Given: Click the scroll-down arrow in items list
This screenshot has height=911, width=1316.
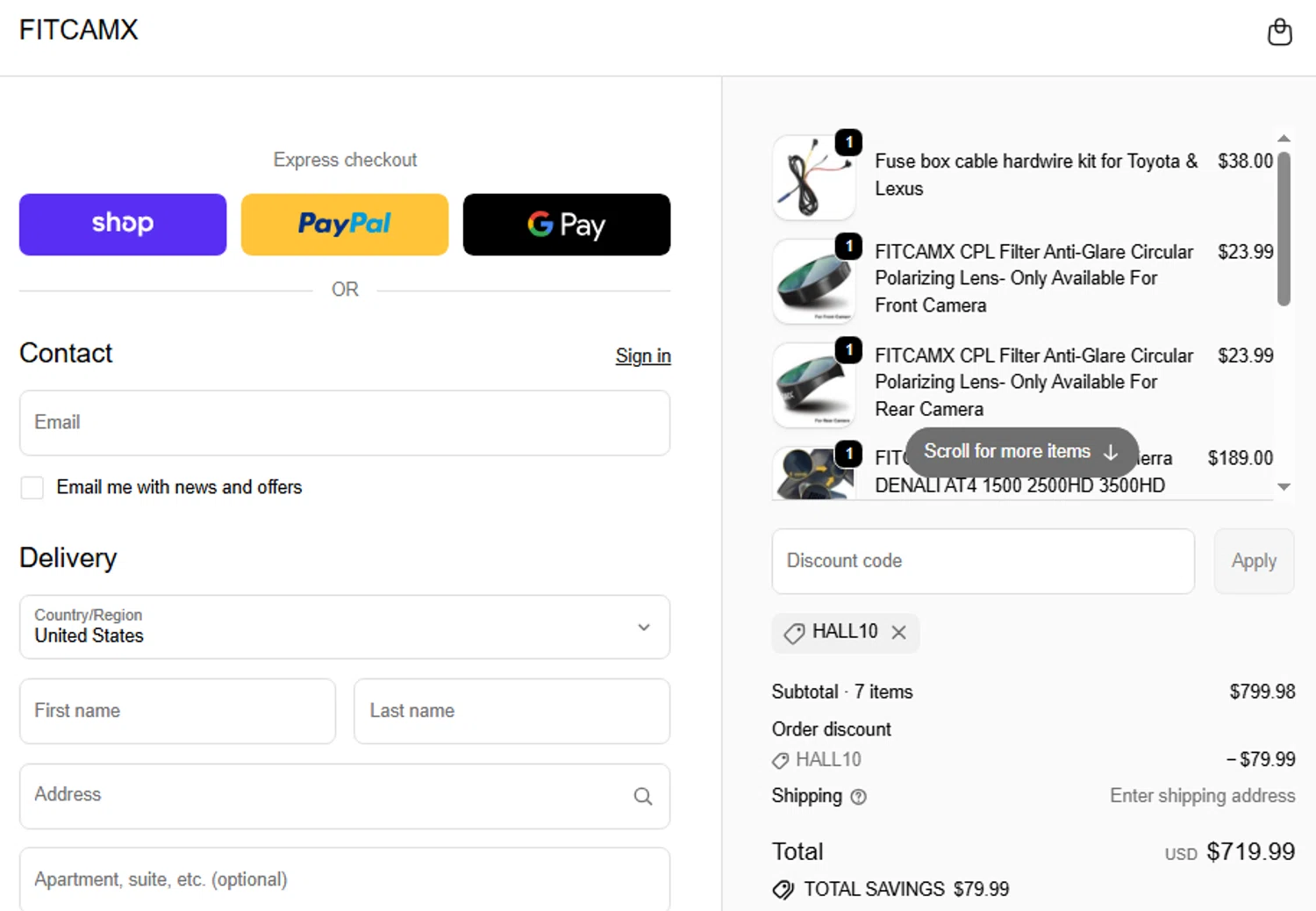Looking at the screenshot, I should [x=1284, y=487].
